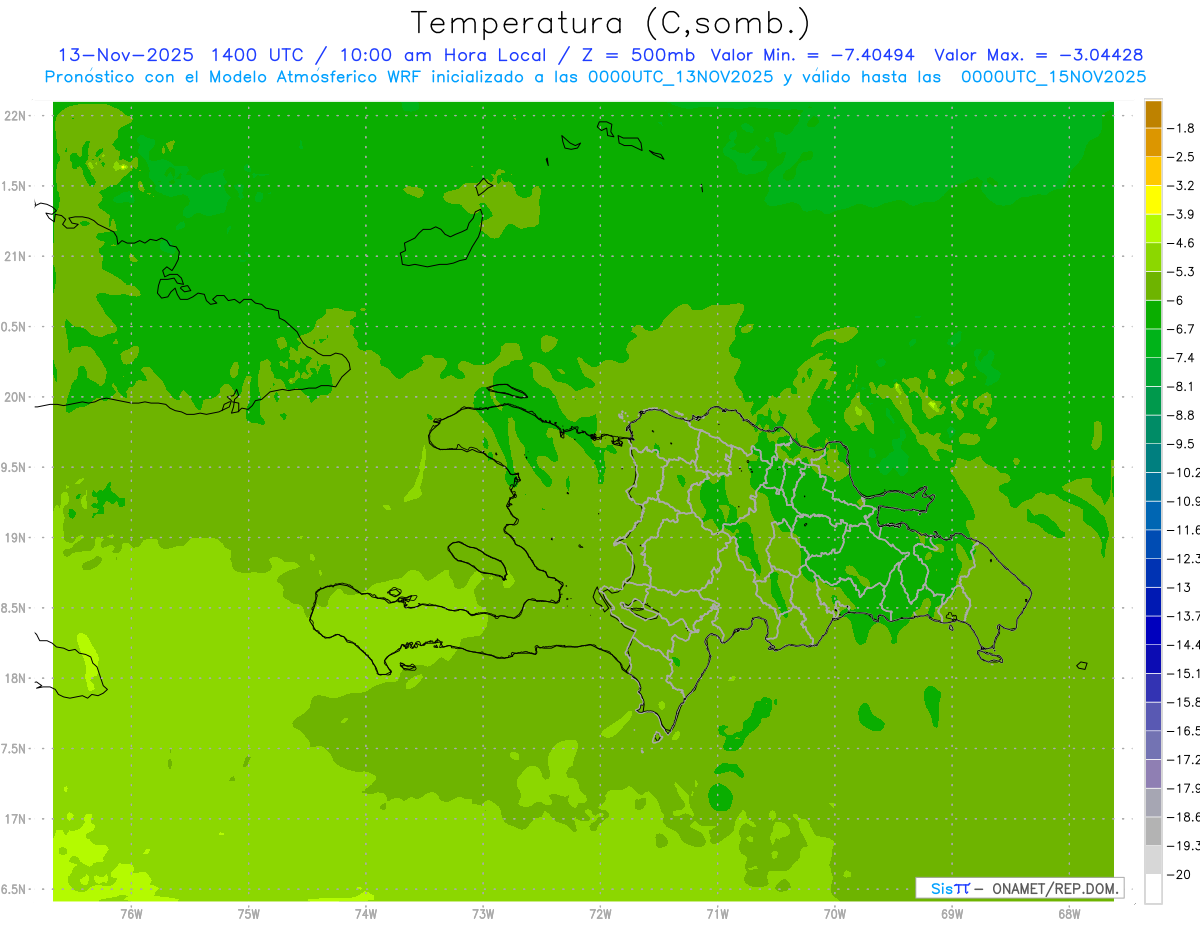Select the white bottom colorbar segment

click(x=1153, y=889)
